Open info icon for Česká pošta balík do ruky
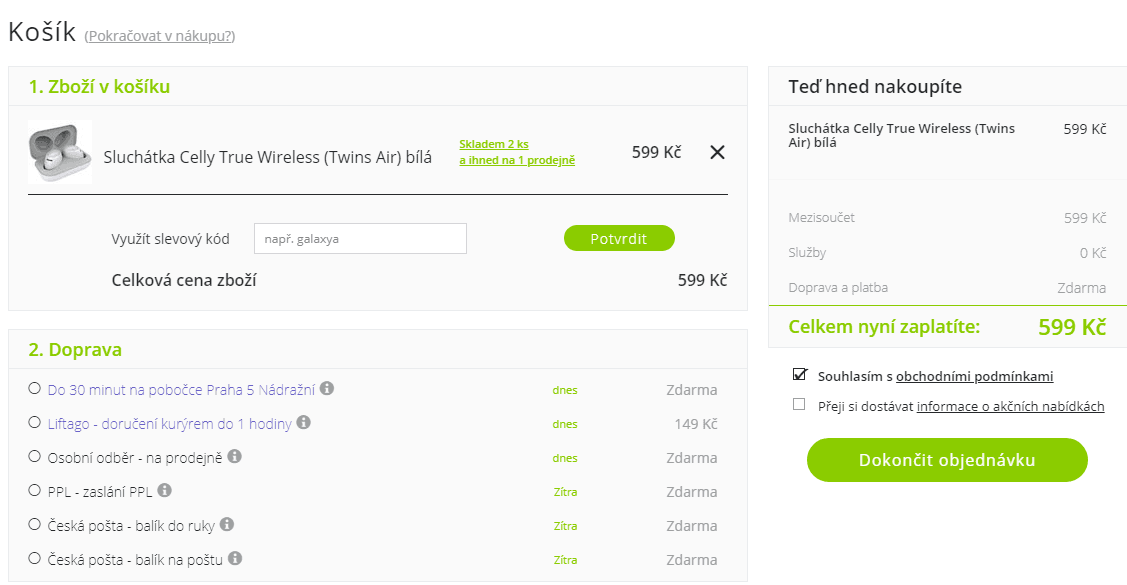Screen dimensions: 1127x585 click(227, 524)
